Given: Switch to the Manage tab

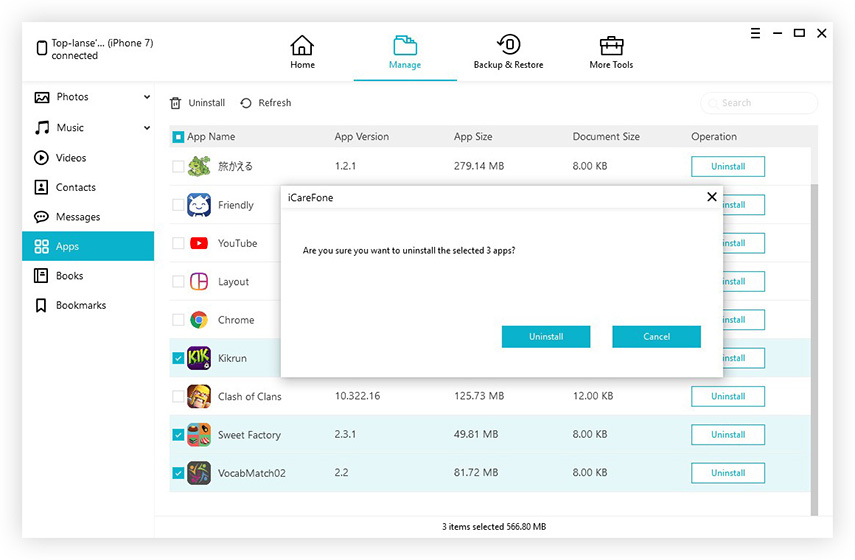Looking at the screenshot, I should coord(405,52).
